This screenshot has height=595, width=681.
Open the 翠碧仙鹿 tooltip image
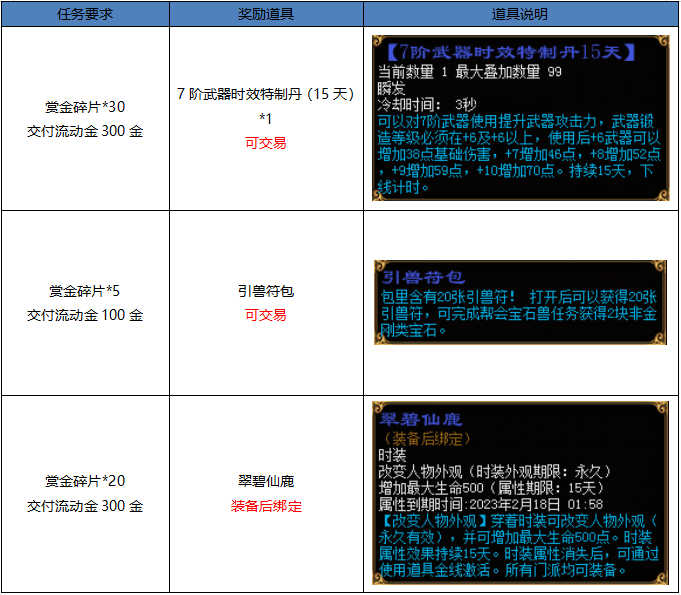click(520, 493)
